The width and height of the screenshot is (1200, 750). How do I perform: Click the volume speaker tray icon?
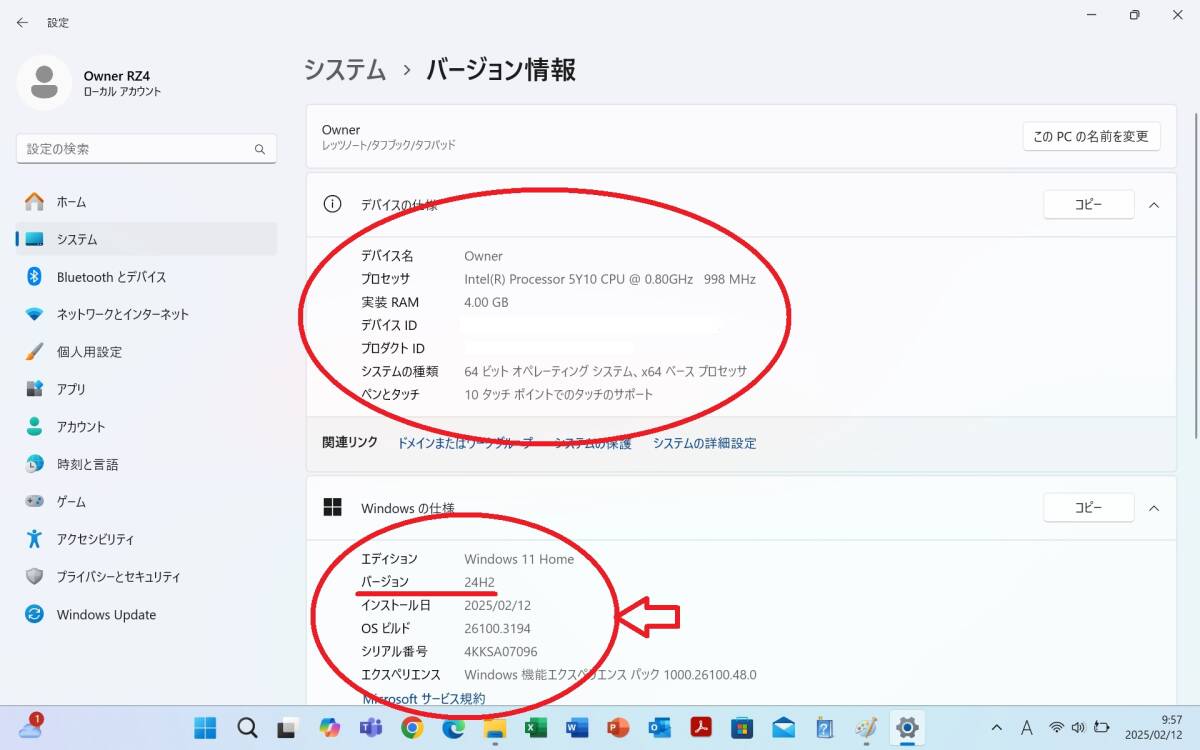pos(1078,727)
